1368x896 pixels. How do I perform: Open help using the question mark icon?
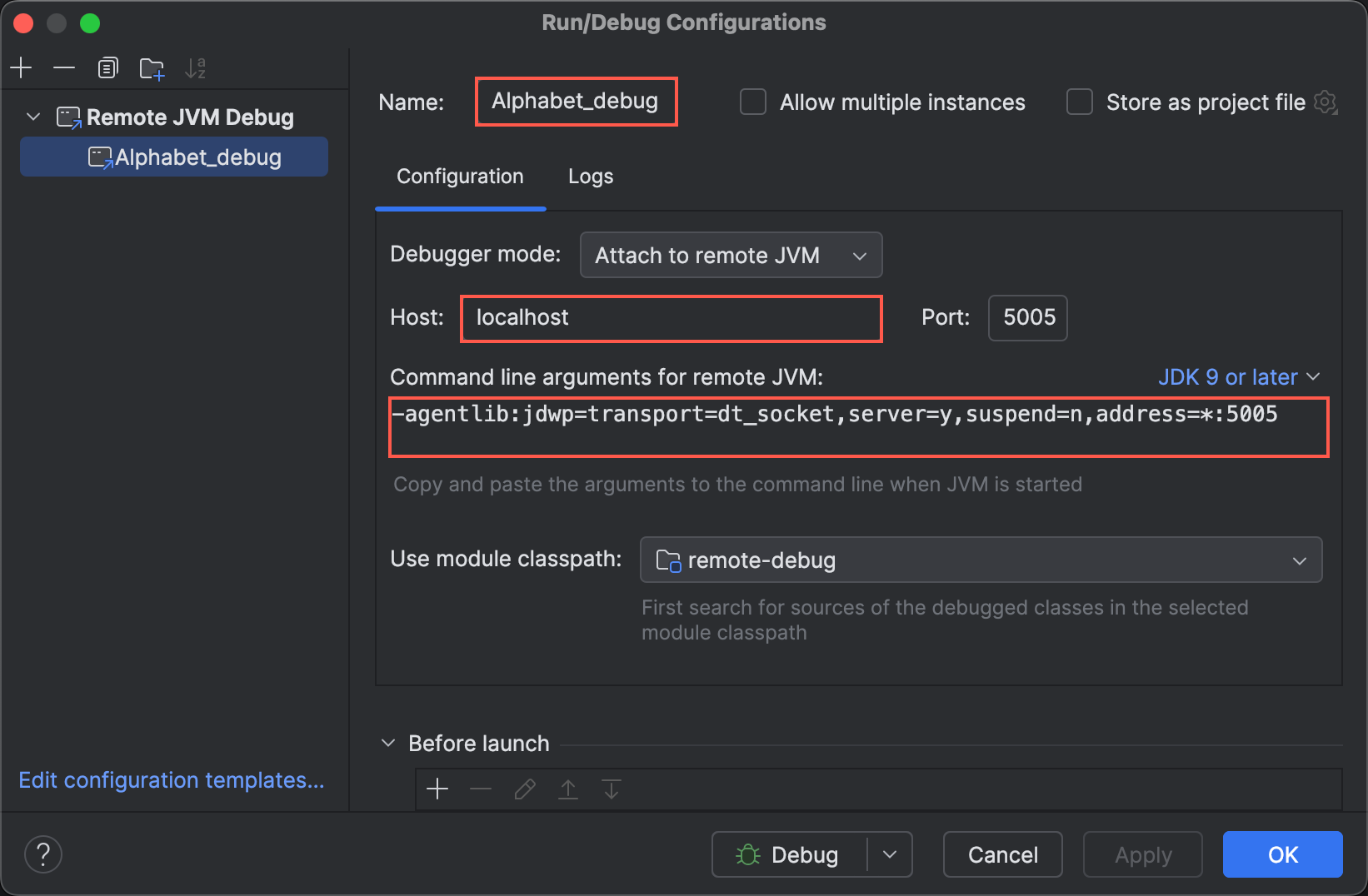[x=42, y=854]
